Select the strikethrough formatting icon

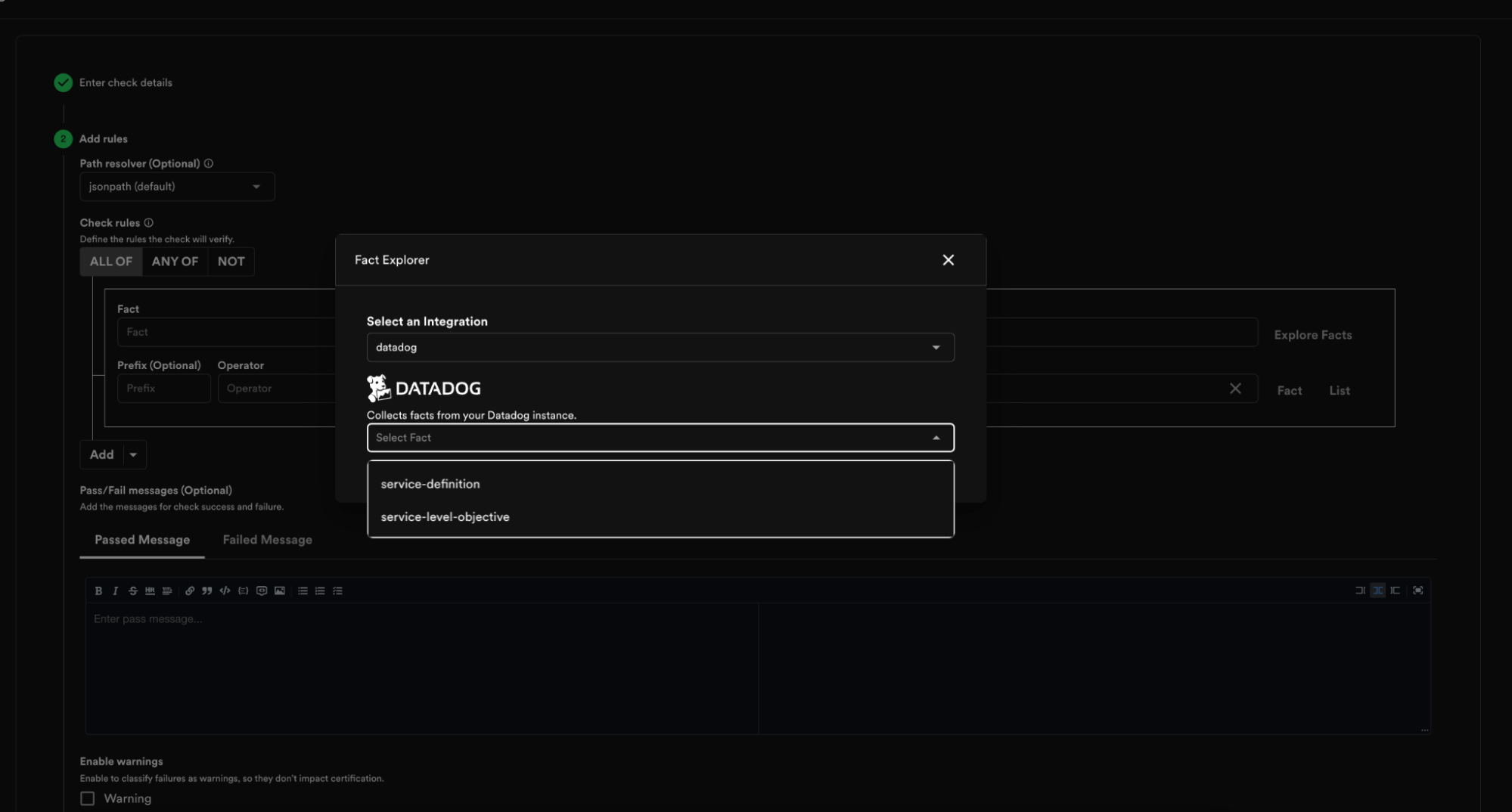click(132, 590)
